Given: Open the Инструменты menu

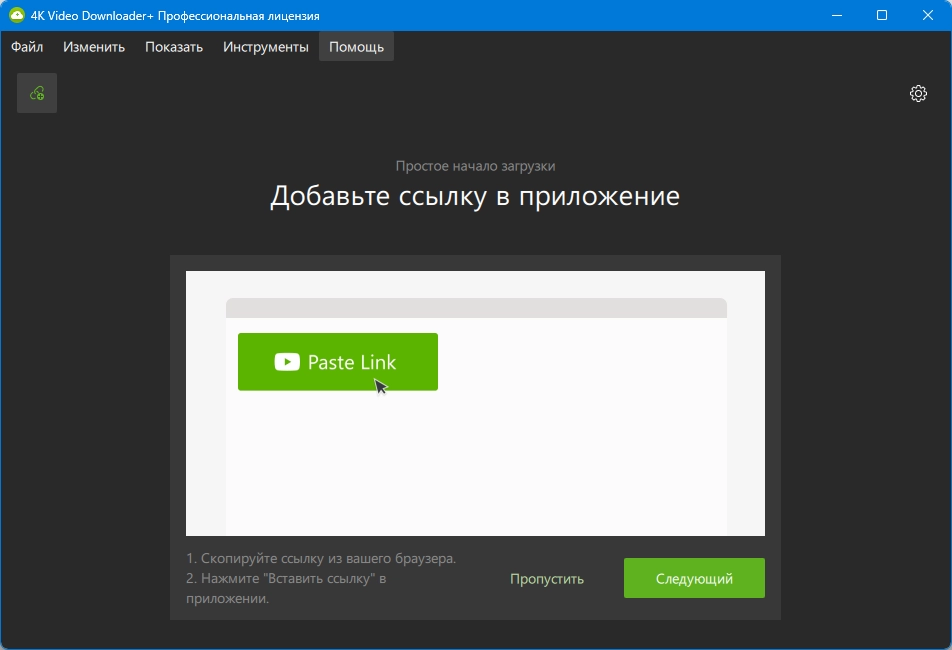Looking at the screenshot, I should (265, 47).
